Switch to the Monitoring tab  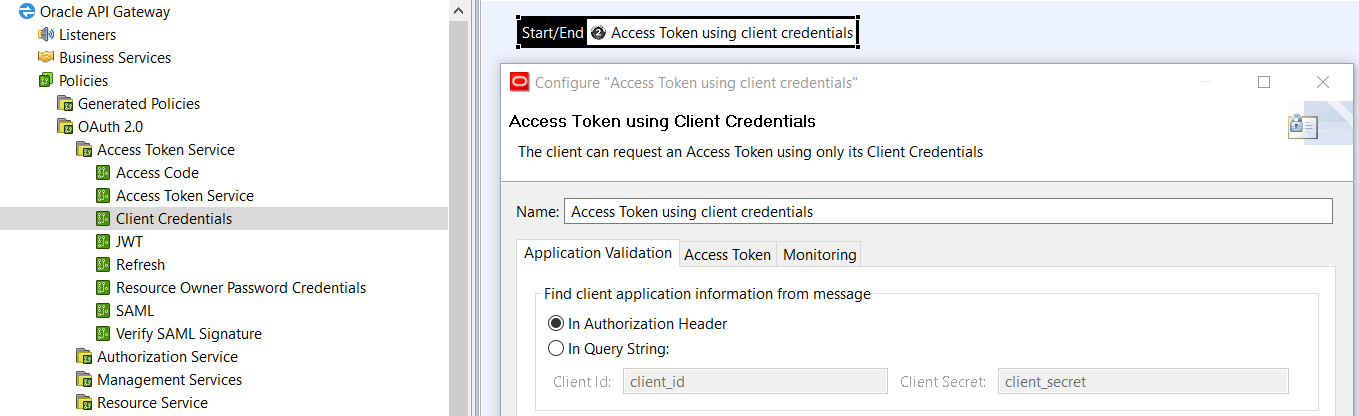[819, 255]
